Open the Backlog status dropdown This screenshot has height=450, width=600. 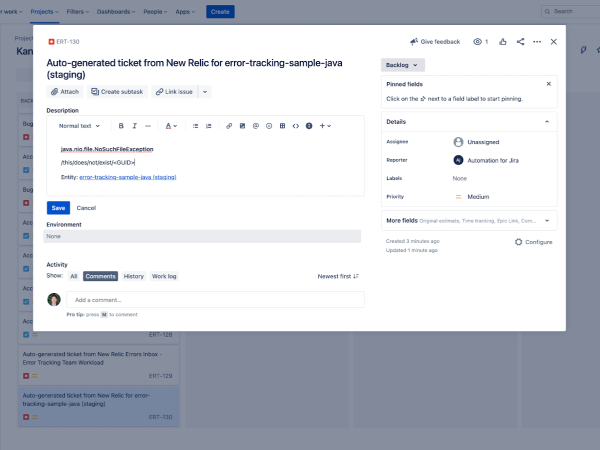point(403,65)
